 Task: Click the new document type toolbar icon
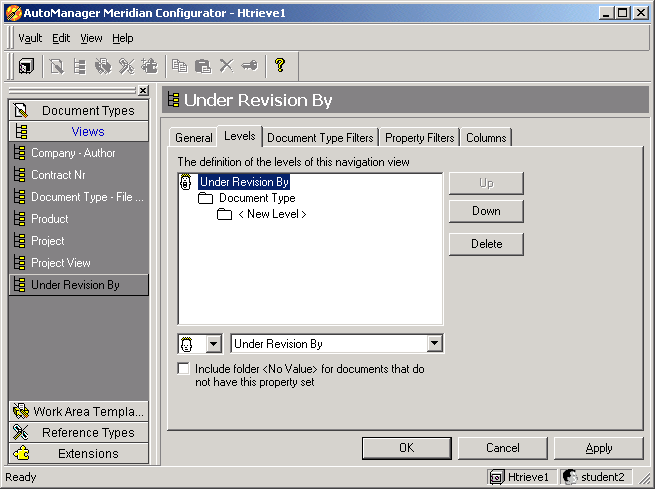pyautogui.click(x=57, y=66)
